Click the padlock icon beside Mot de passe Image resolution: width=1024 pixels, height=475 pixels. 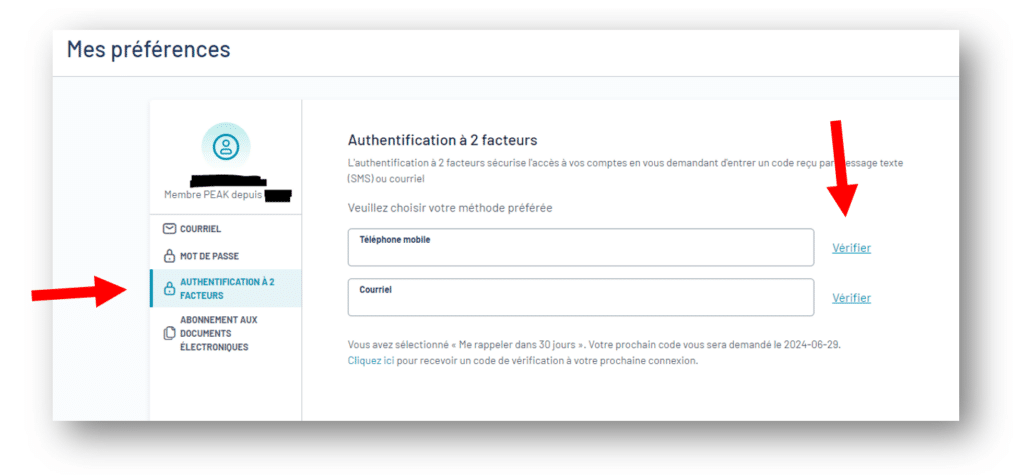tap(169, 255)
